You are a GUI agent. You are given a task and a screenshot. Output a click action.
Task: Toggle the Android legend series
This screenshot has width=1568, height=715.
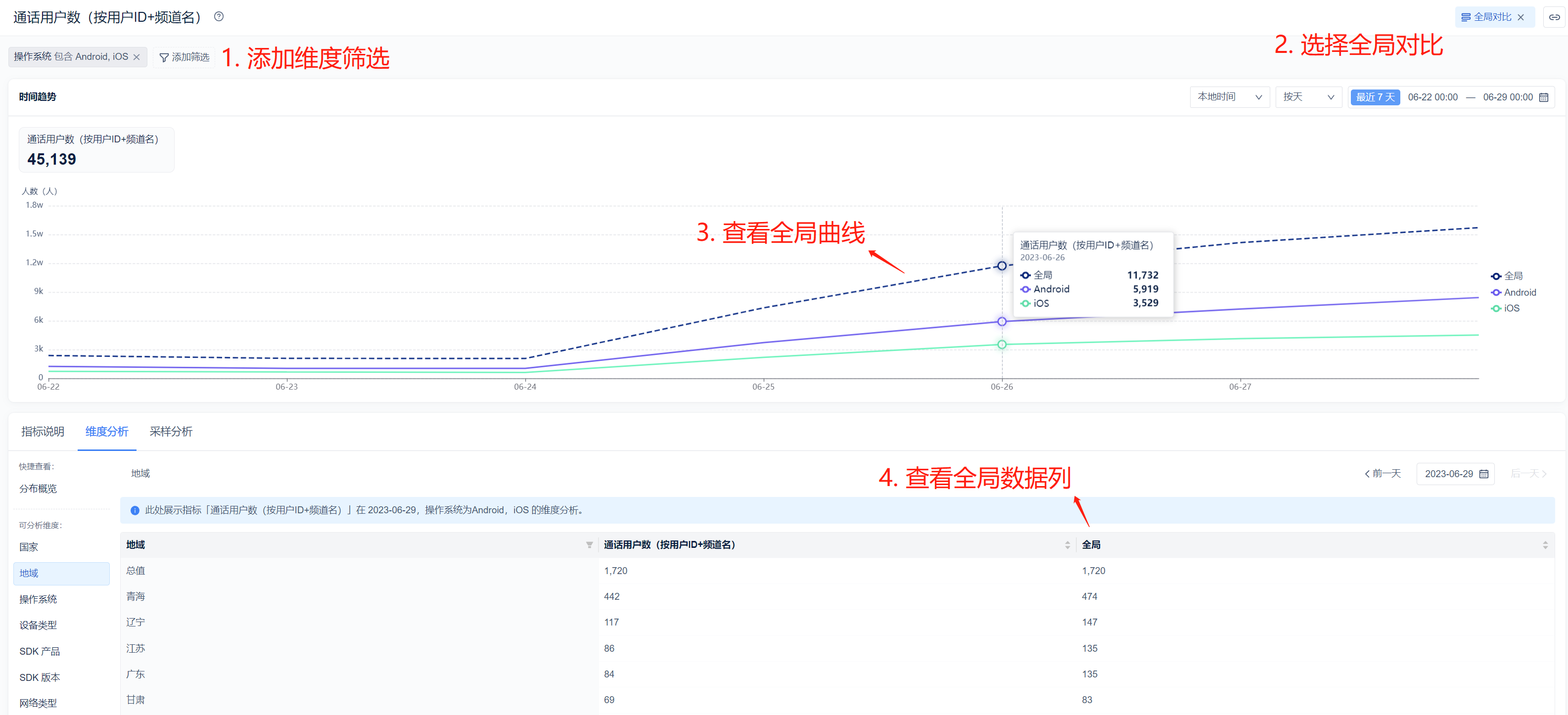click(1513, 292)
